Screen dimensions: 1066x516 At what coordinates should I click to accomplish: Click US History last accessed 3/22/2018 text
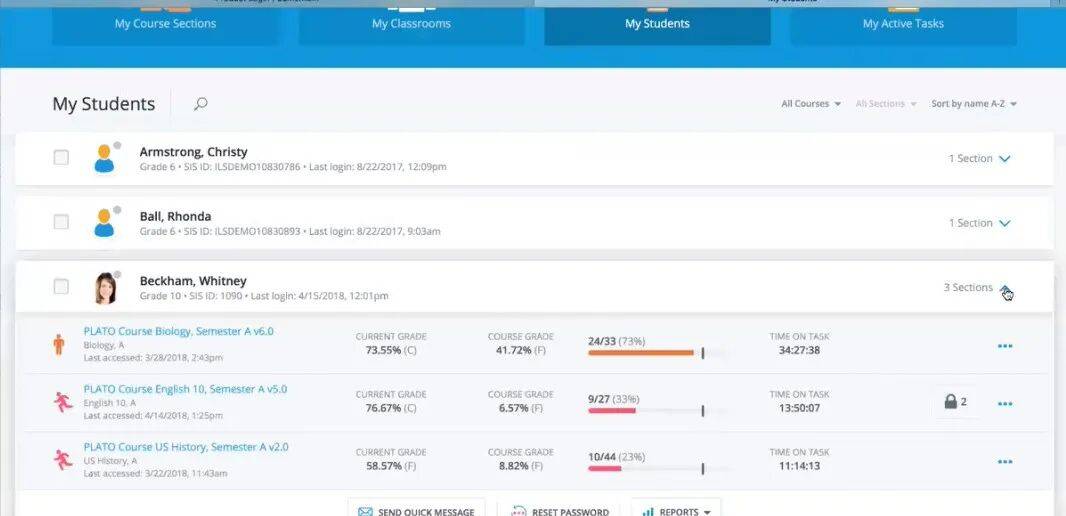[x=155, y=473]
